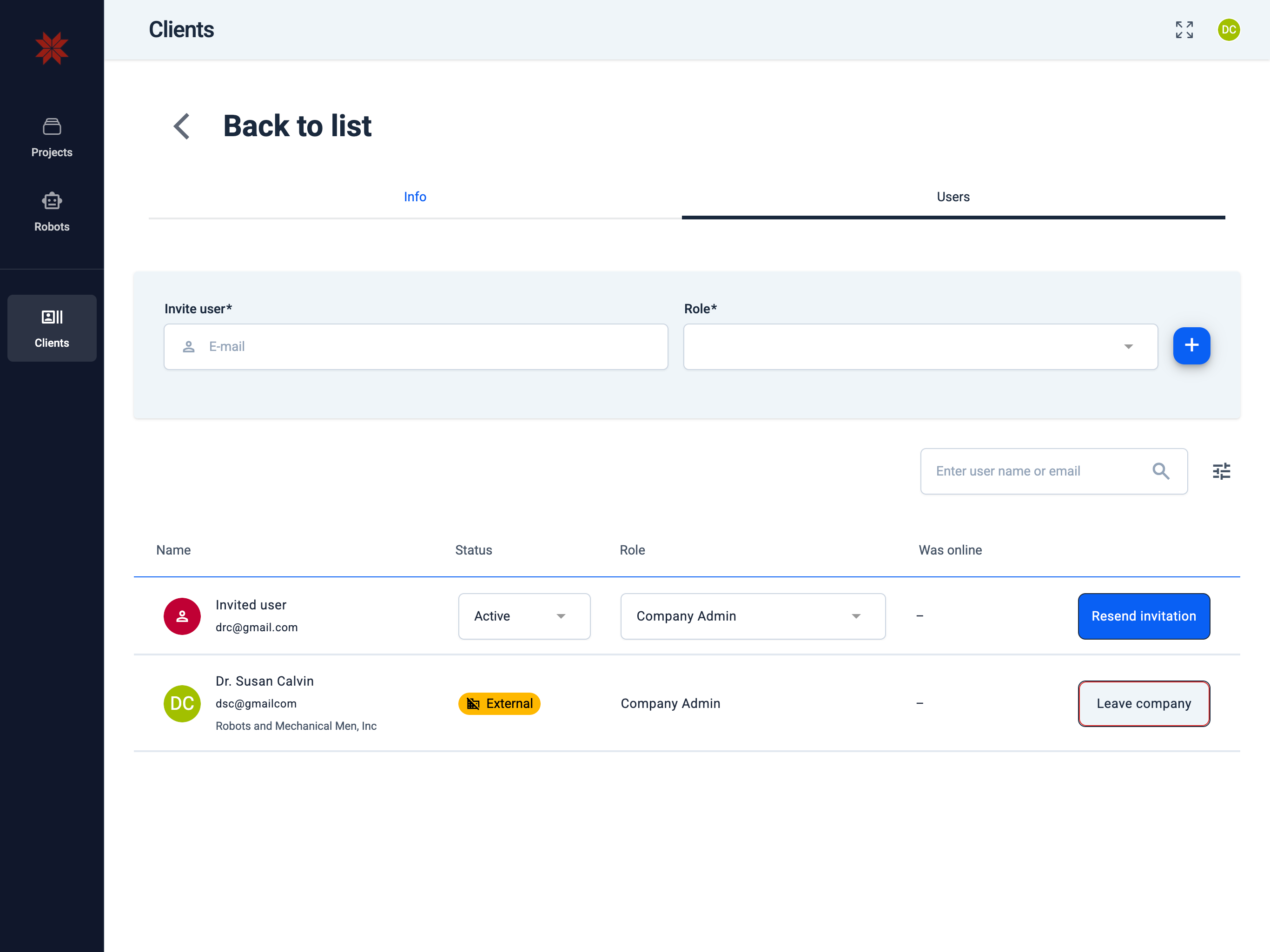
Task: Click Dr. Susan Calvin's green avatar
Action: click(x=182, y=703)
